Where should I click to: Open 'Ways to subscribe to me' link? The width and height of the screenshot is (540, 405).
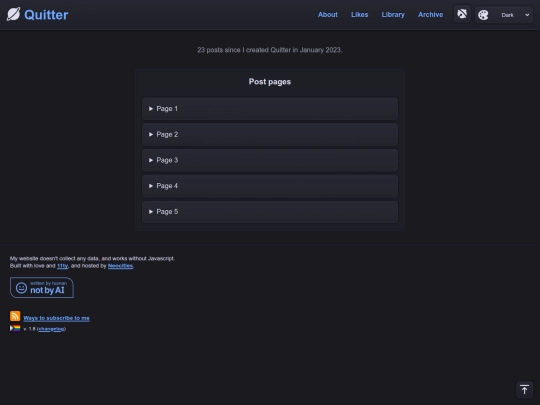(56, 318)
